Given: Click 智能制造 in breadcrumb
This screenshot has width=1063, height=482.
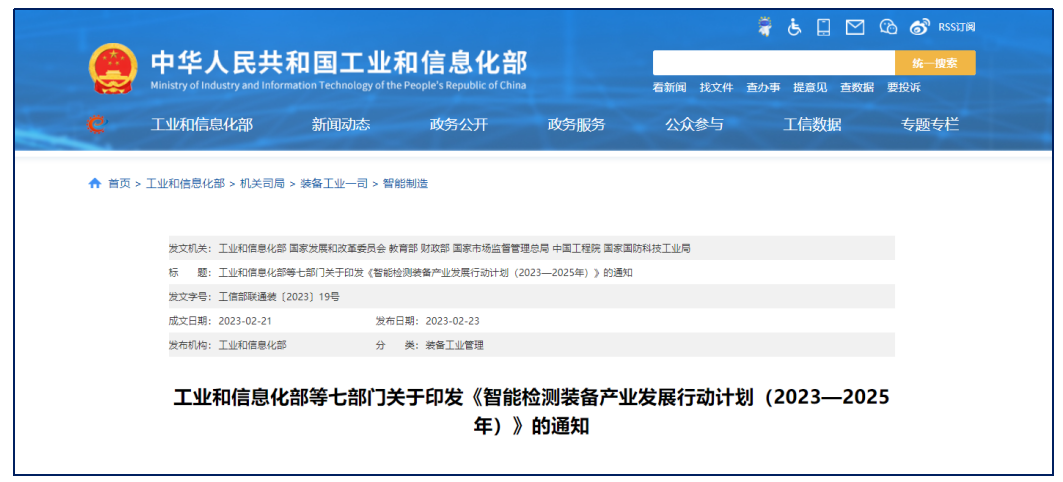Looking at the screenshot, I should click(405, 184).
